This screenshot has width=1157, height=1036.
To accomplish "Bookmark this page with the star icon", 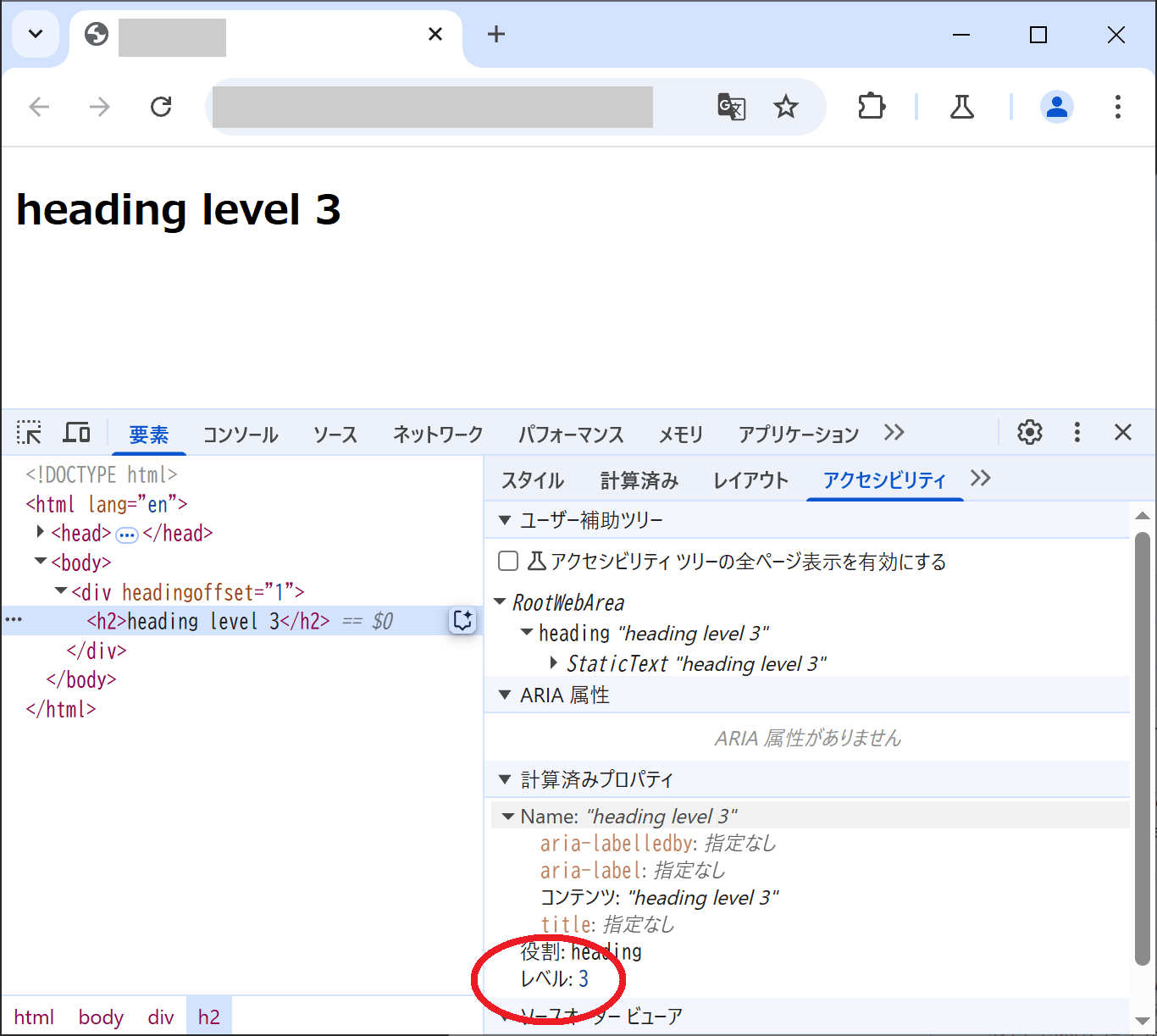I will pos(786,107).
